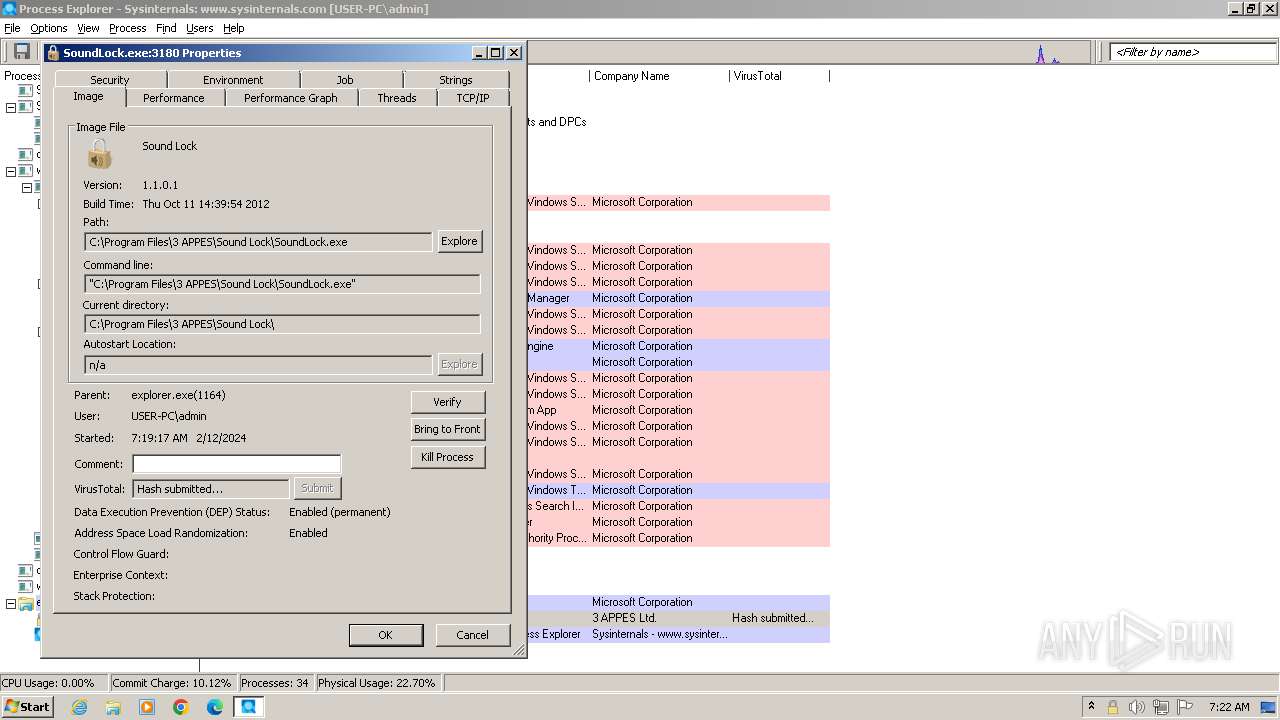Click the dialog resize grip corner
The width and height of the screenshot is (1280, 720).
click(x=519, y=650)
